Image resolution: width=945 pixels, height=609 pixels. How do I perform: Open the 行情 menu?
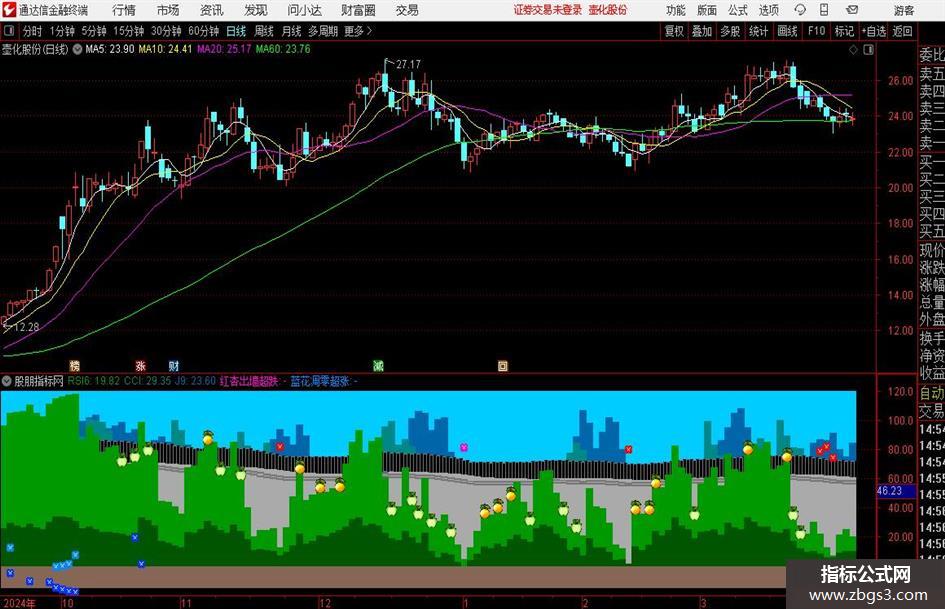click(124, 10)
